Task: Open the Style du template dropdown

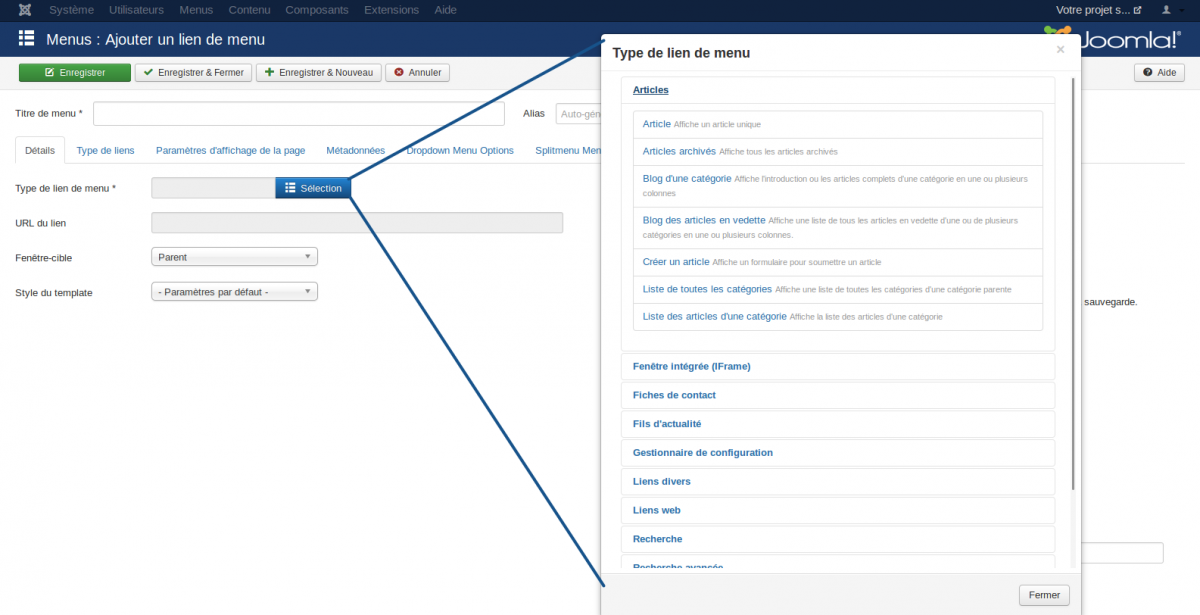Action: [234, 292]
